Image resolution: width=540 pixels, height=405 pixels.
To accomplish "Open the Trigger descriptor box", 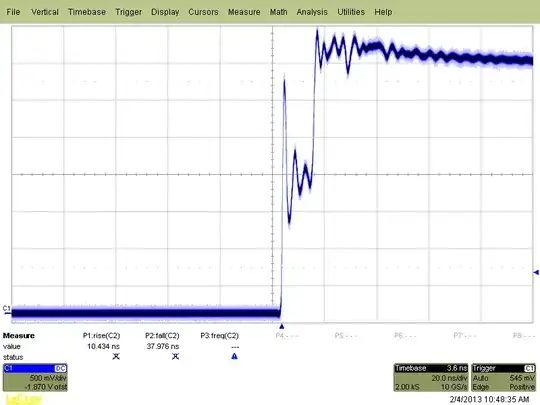I will tap(503, 377).
